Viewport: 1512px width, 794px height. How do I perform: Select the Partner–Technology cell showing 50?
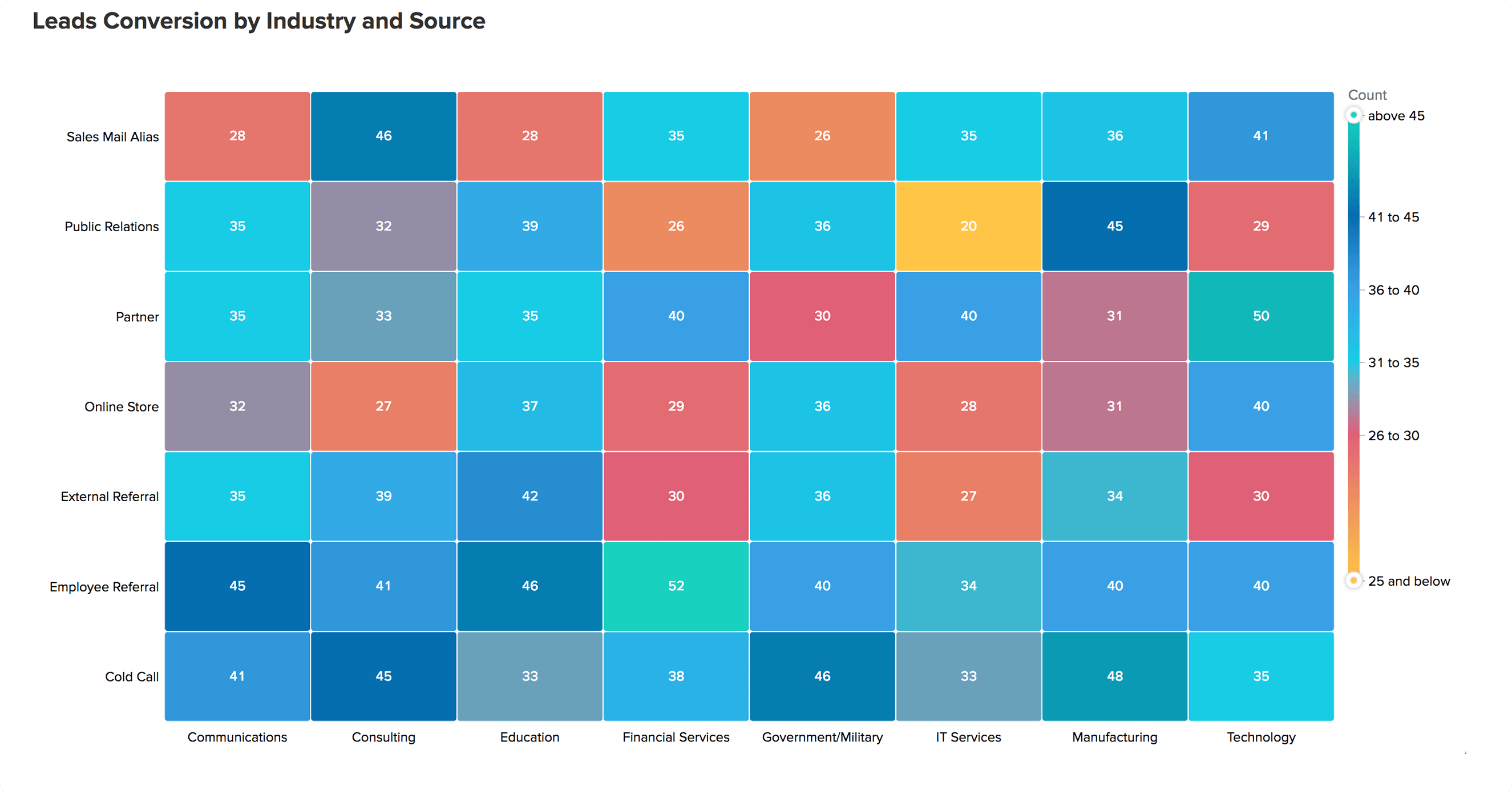1261,316
